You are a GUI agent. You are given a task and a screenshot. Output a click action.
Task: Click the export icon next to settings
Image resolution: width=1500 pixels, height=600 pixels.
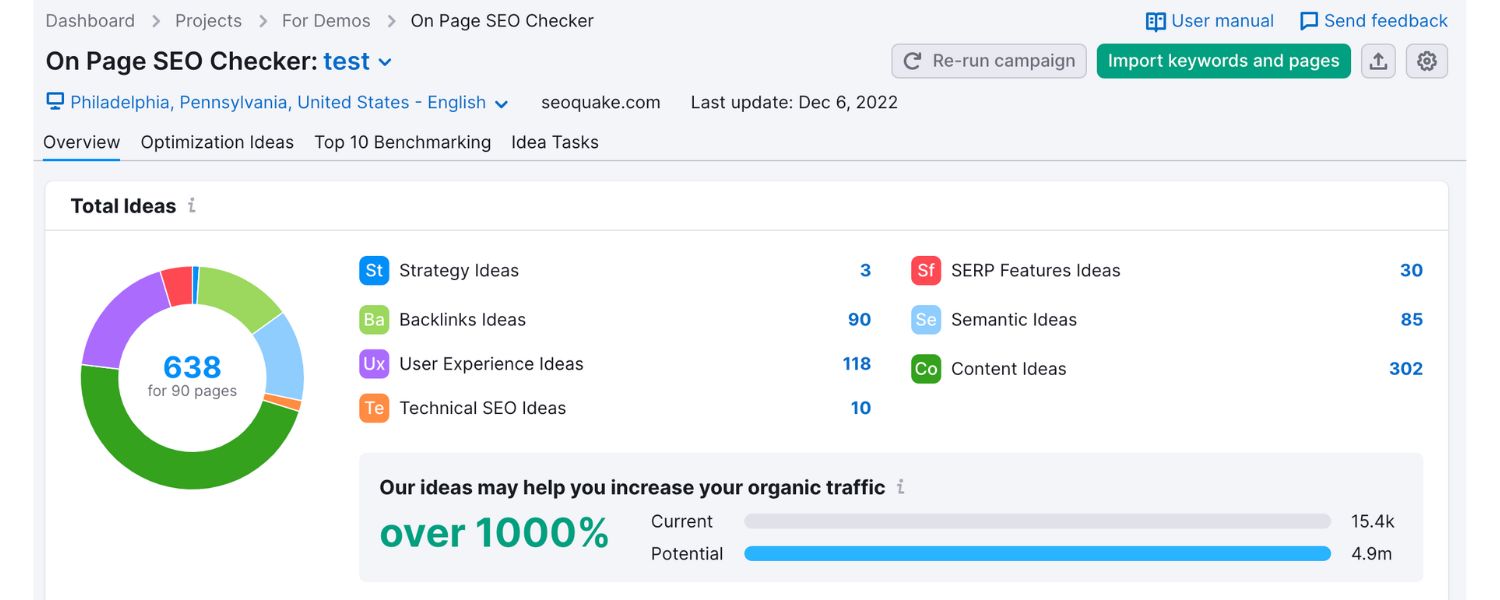[1378, 61]
